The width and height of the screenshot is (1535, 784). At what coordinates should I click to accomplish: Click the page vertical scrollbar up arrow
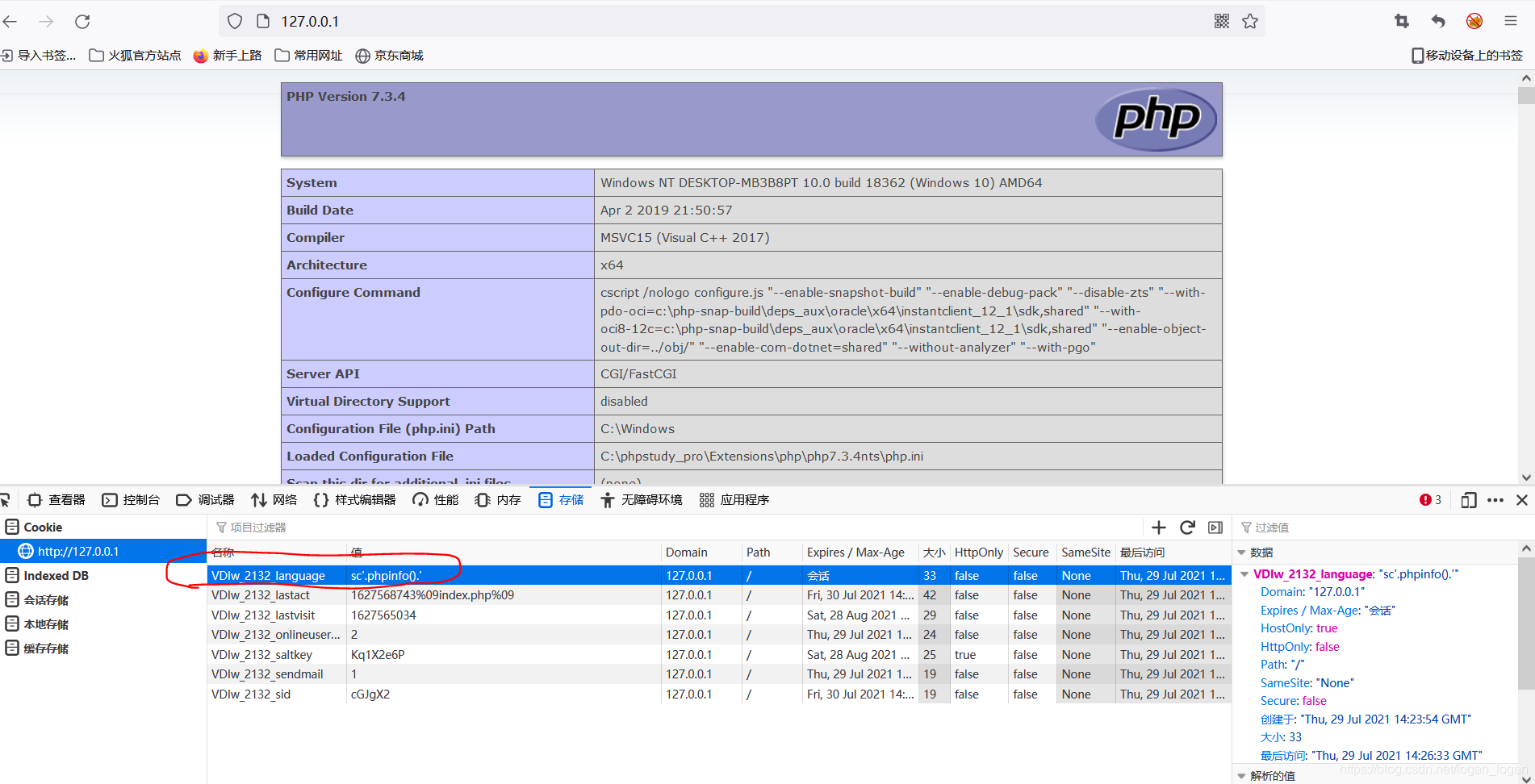pyautogui.click(x=1525, y=78)
